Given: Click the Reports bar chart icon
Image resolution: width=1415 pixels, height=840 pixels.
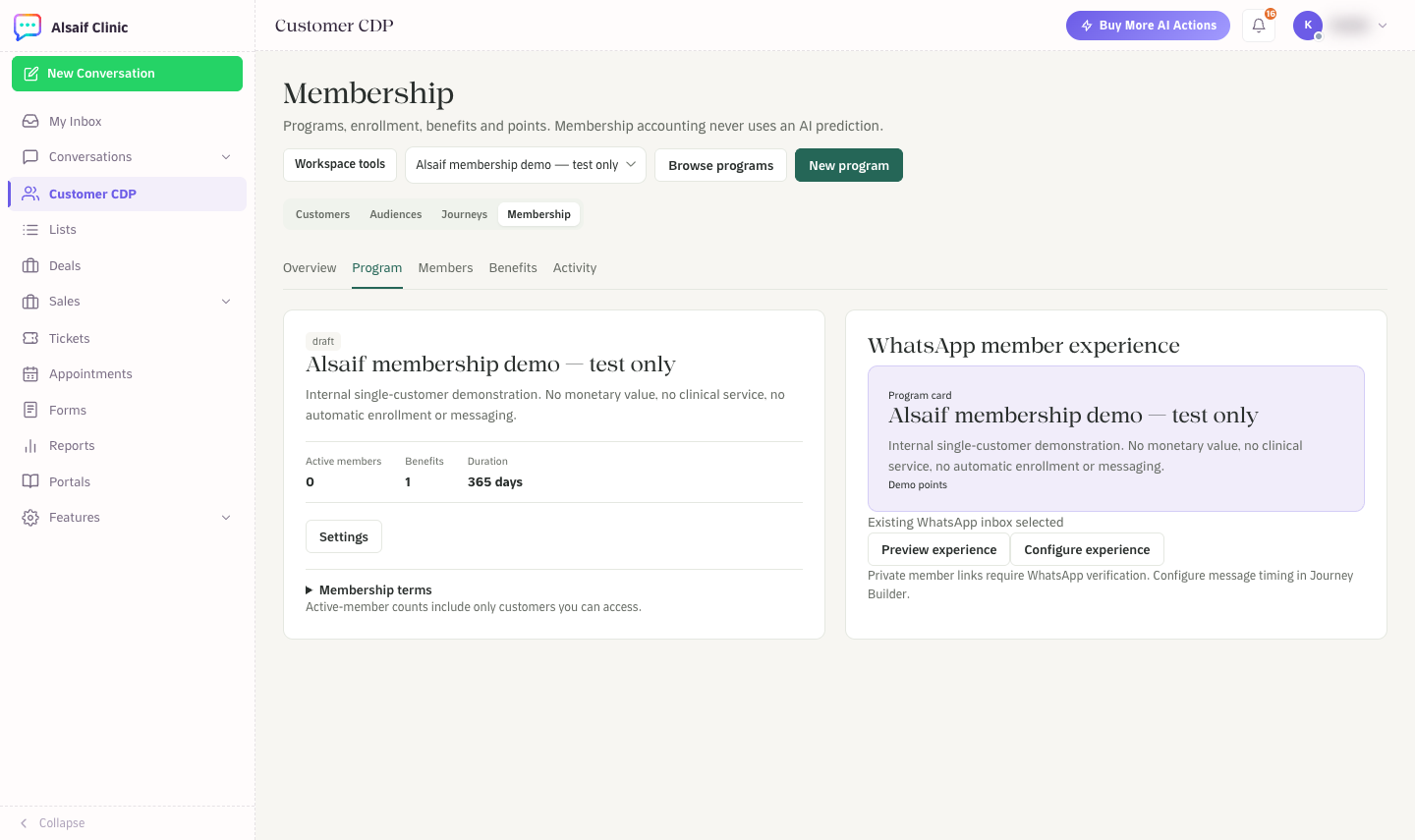Looking at the screenshot, I should click(x=30, y=446).
